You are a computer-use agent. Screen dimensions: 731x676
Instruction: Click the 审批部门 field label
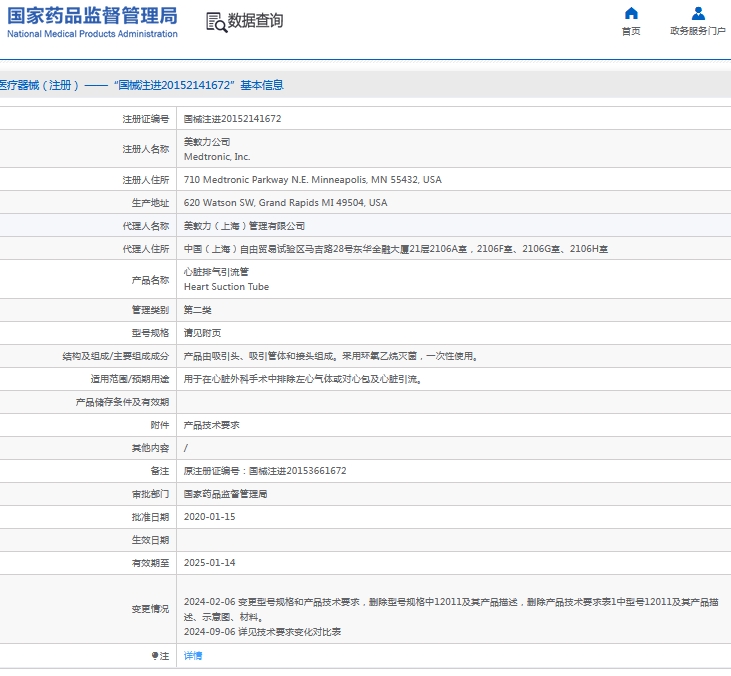(x=150, y=494)
